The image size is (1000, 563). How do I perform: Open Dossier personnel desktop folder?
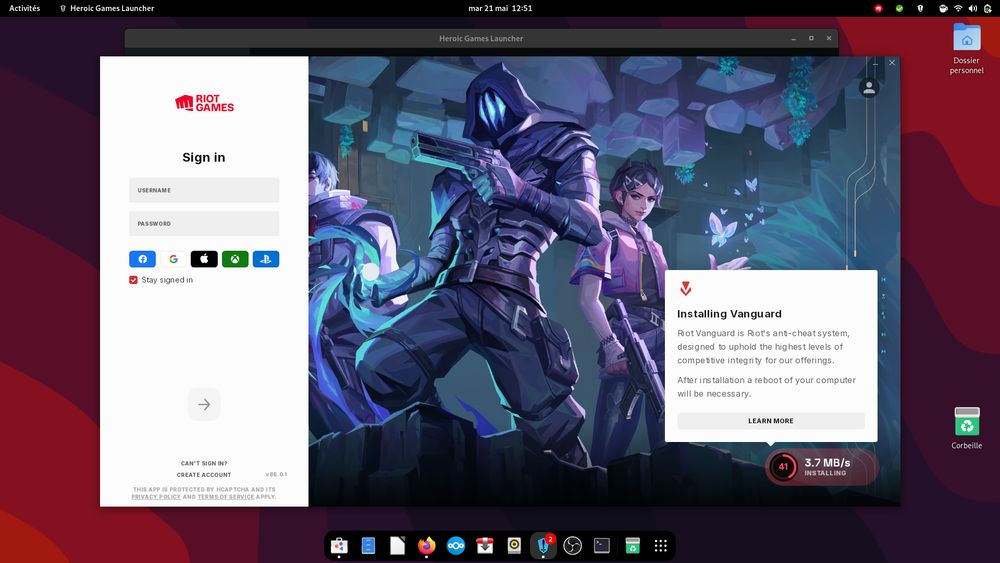tap(967, 48)
